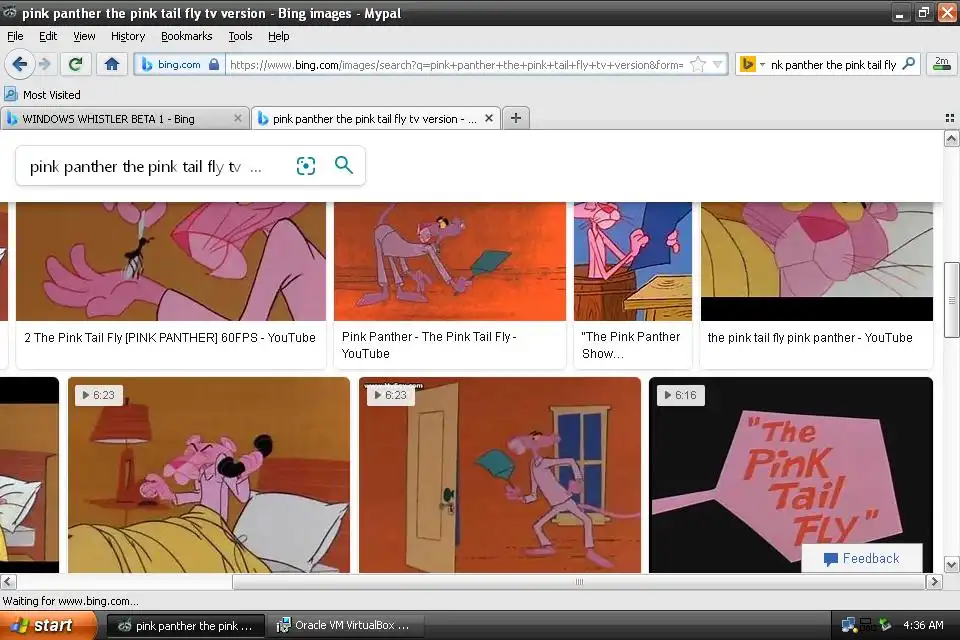The width and height of the screenshot is (960, 640).
Task: Click the Mypal raccoon window icon
Action: [10, 12]
